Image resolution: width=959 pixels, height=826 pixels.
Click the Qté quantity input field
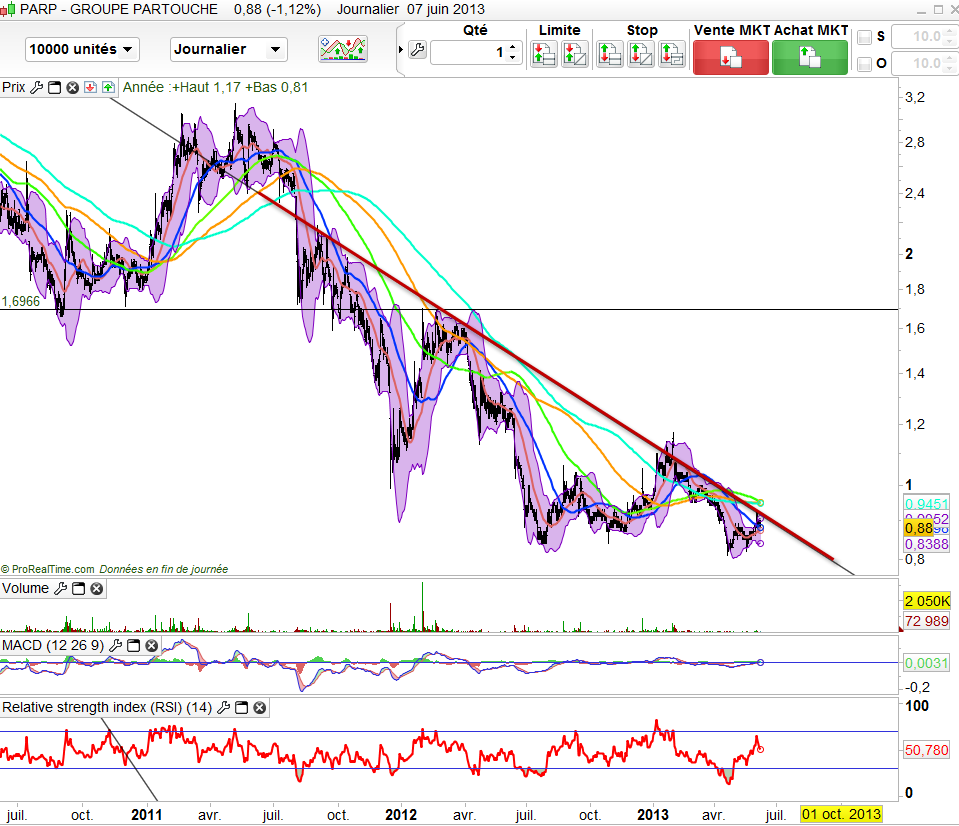[468, 51]
